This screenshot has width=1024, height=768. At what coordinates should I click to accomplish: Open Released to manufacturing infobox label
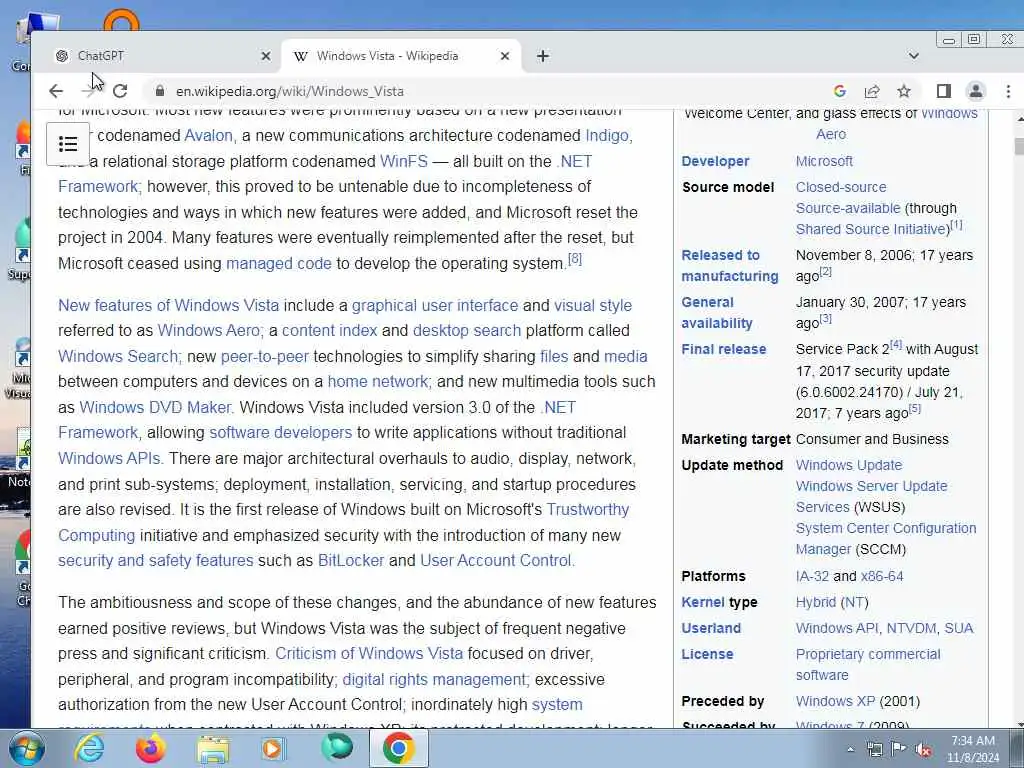coord(730,266)
